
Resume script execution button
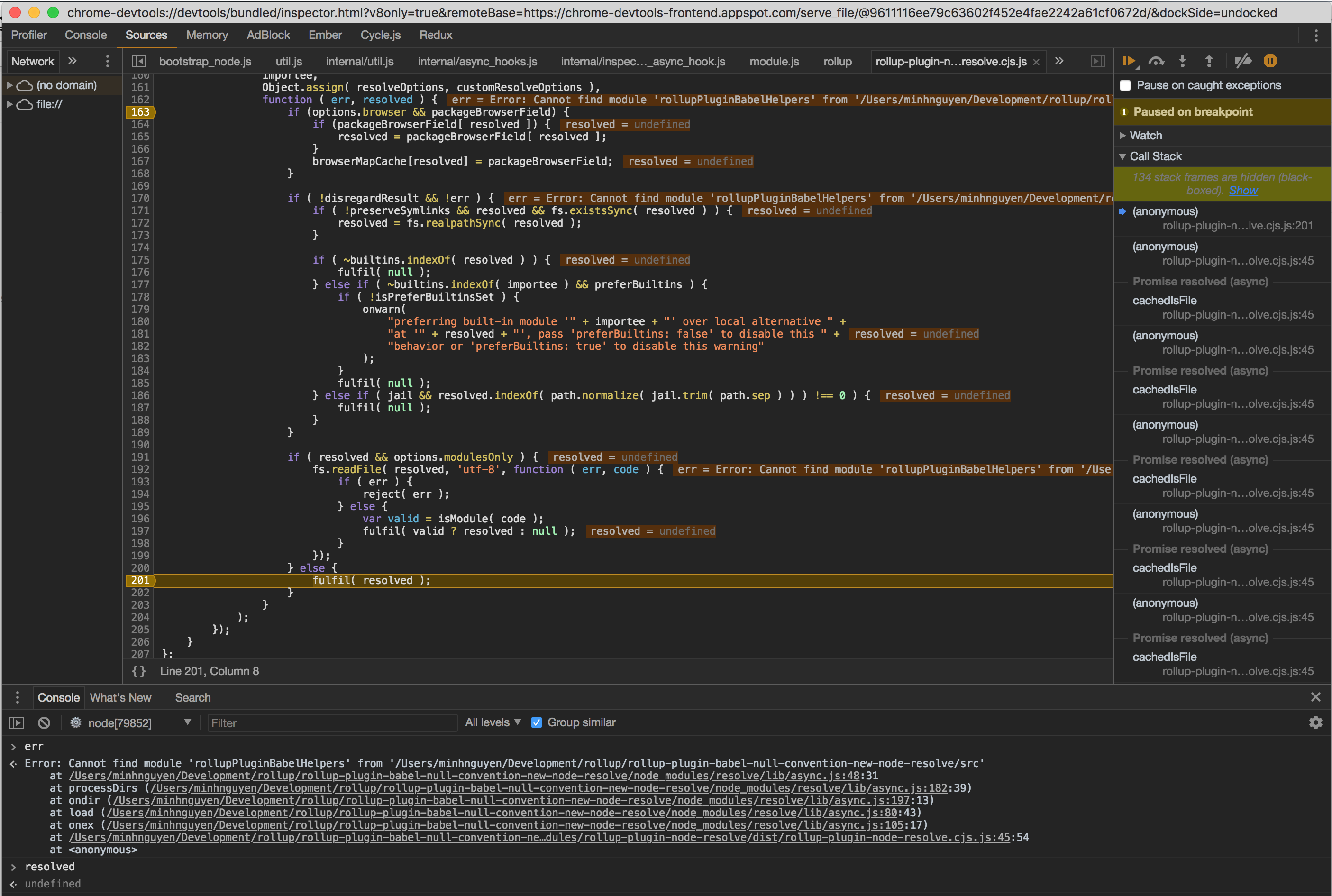click(x=1129, y=61)
